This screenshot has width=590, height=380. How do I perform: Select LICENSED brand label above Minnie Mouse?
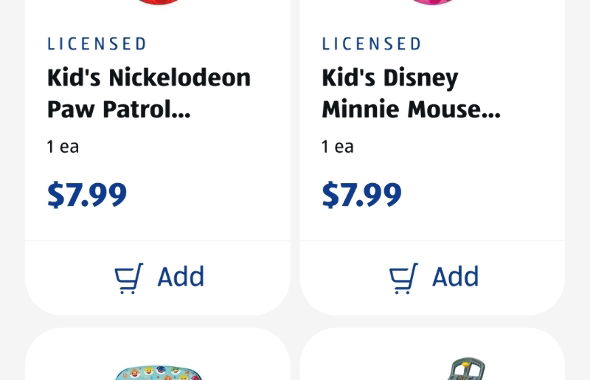pyautogui.click(x=371, y=44)
